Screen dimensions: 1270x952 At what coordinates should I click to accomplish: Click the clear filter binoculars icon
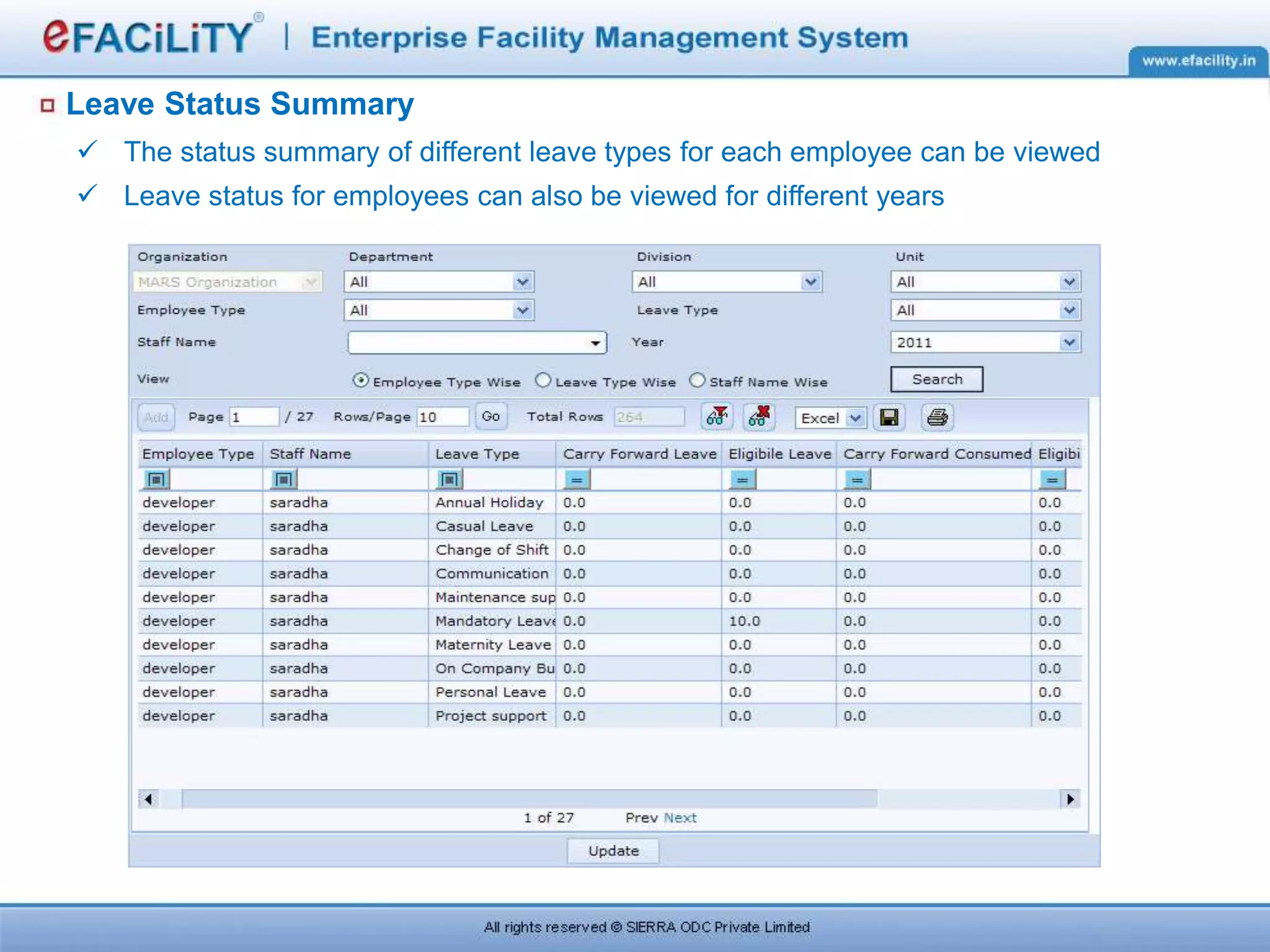pyautogui.click(x=759, y=416)
